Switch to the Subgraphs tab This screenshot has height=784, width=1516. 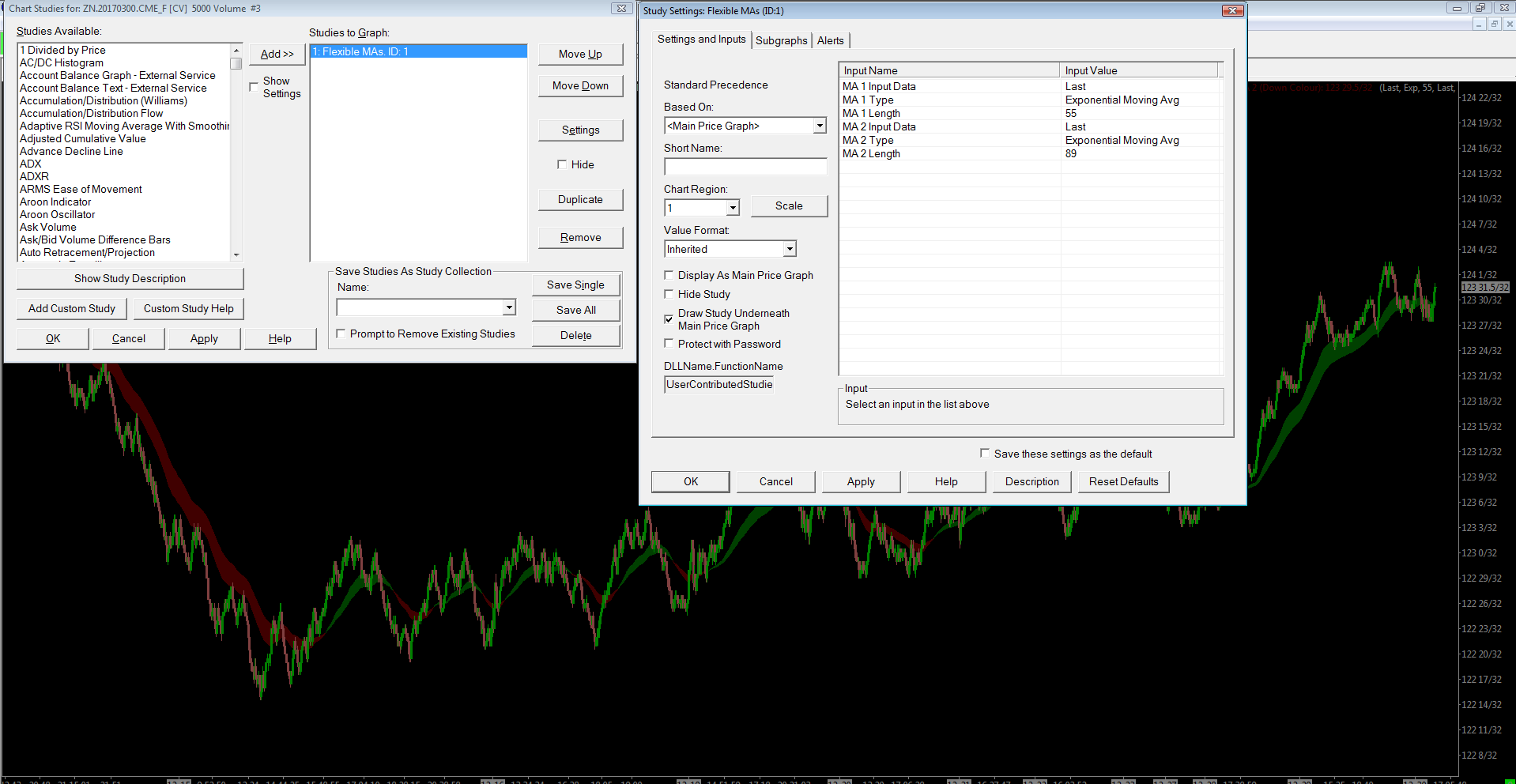click(782, 40)
